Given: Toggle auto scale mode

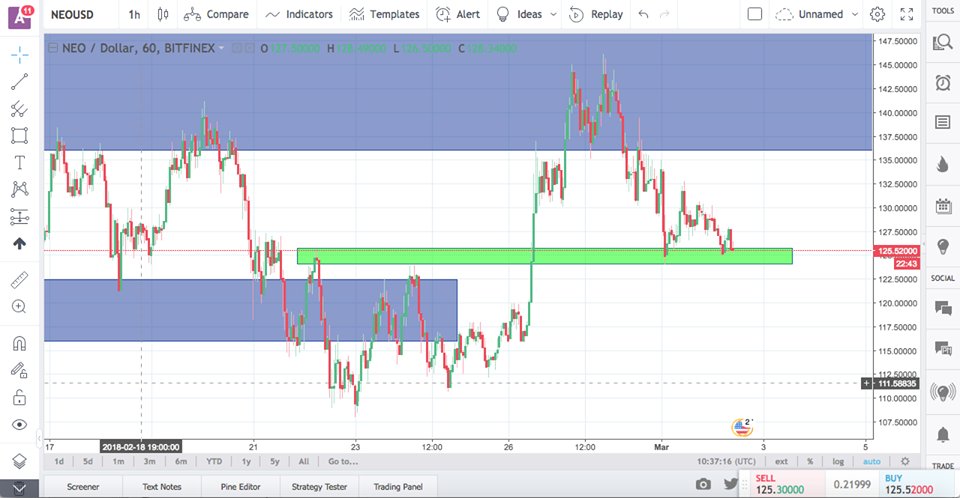Looking at the screenshot, I should click(872, 461).
